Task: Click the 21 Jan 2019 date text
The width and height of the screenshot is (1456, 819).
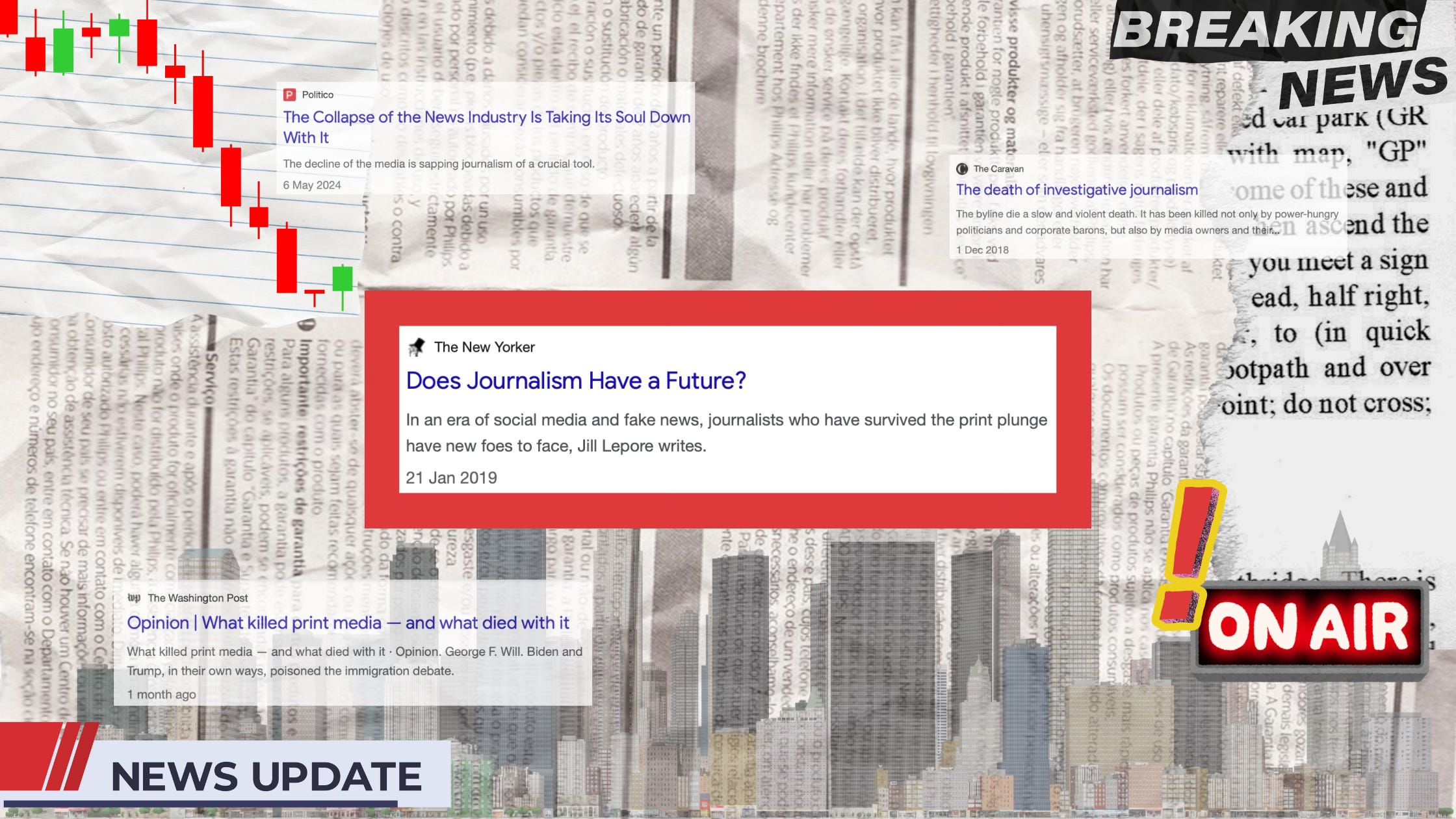Action: point(451,478)
